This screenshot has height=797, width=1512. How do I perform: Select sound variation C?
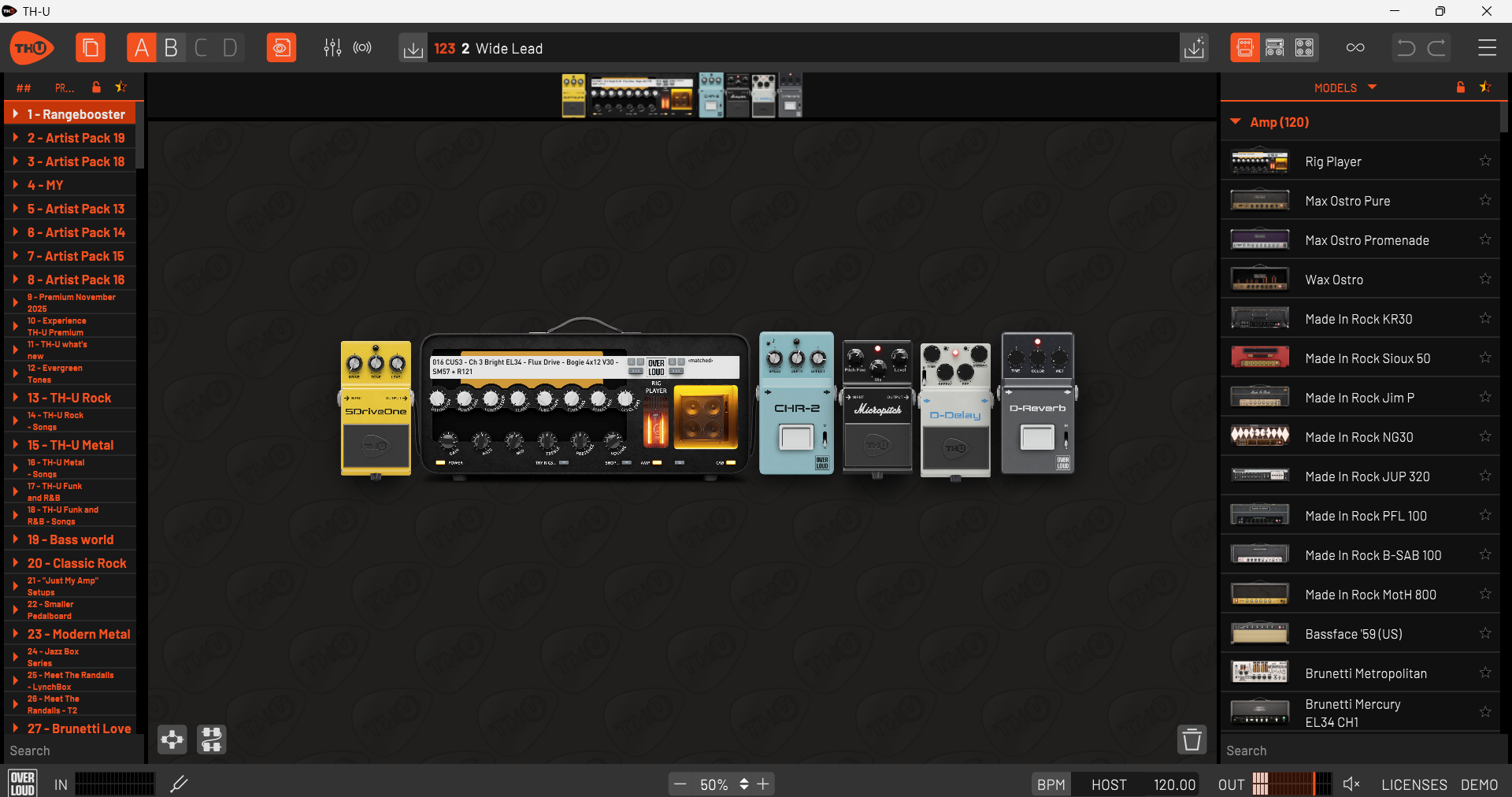[201, 48]
